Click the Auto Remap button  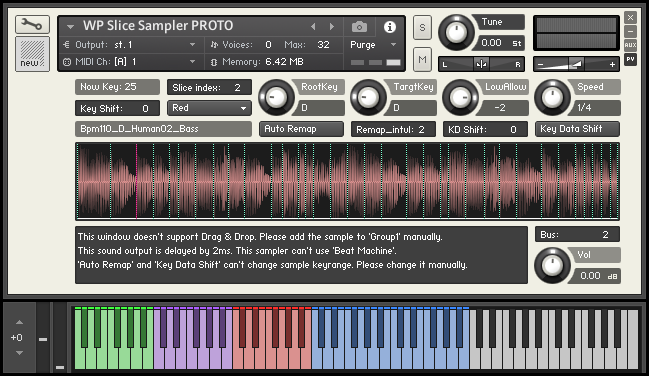301,129
